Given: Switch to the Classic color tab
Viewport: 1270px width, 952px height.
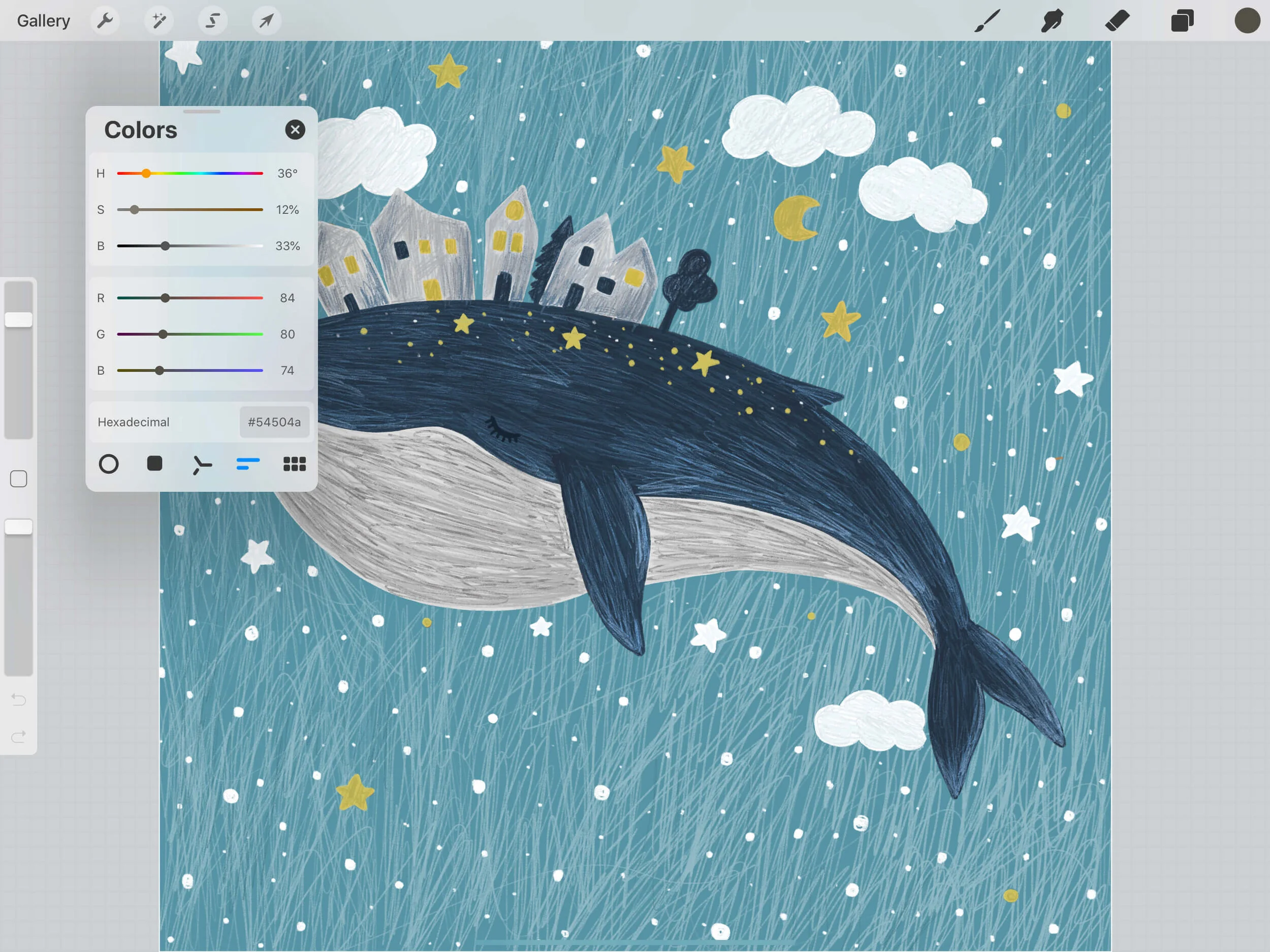Looking at the screenshot, I should (x=154, y=464).
